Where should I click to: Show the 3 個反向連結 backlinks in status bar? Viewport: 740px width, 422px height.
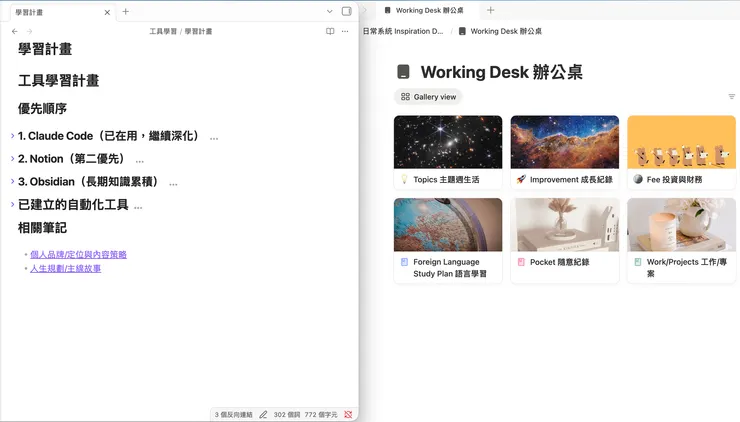234,414
